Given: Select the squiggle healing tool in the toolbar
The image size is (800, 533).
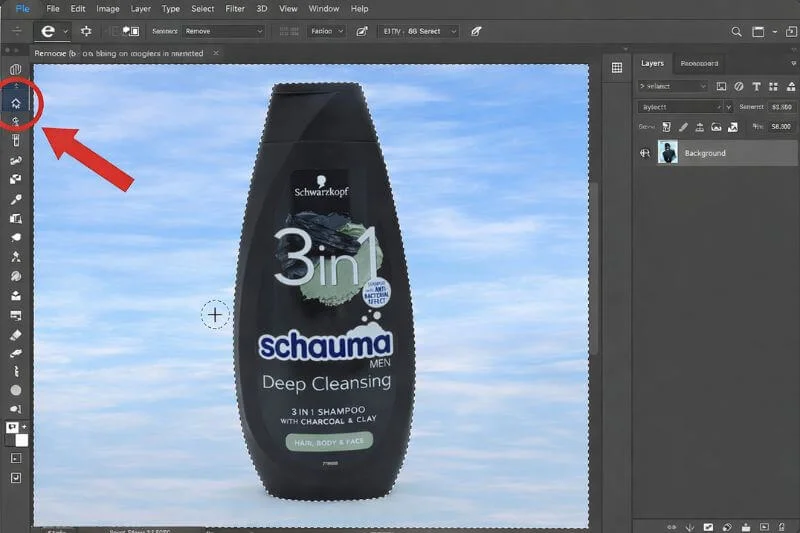Looking at the screenshot, I should 16,160.
